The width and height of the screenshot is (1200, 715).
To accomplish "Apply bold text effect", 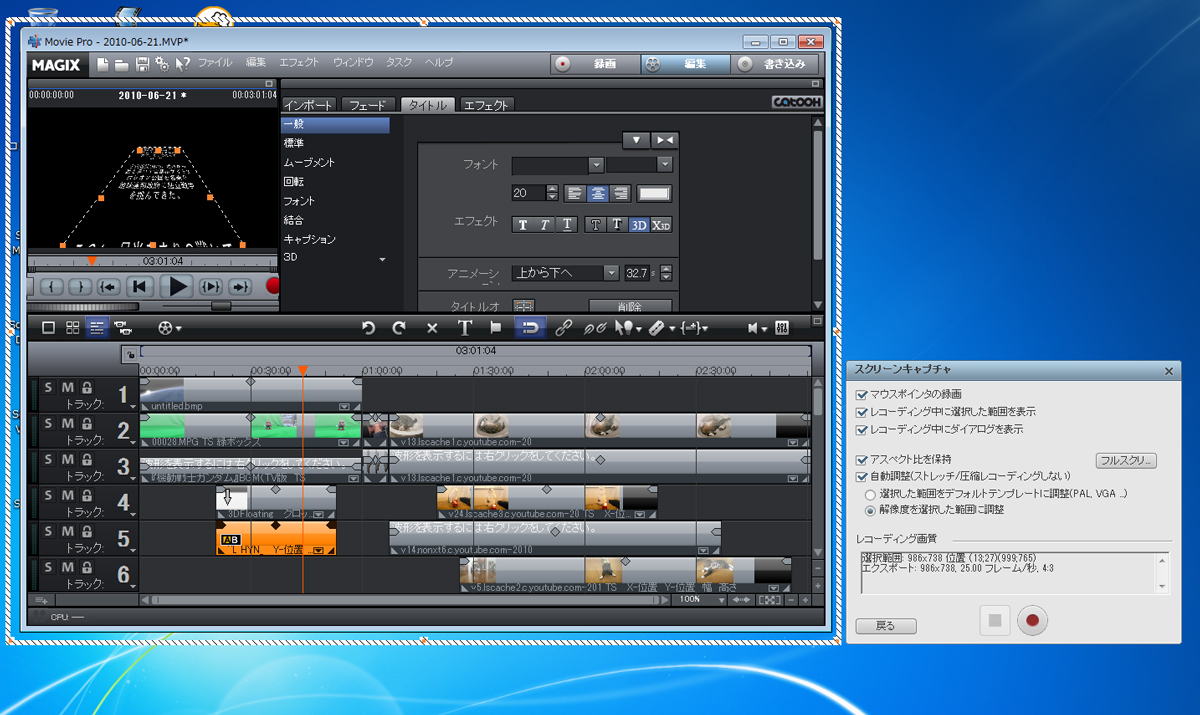I will click(x=522, y=225).
